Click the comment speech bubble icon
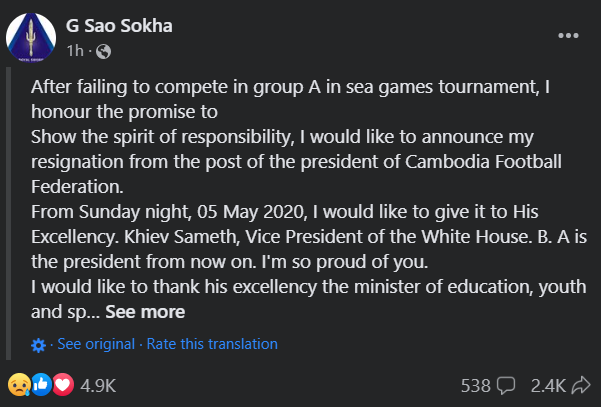This screenshot has height=407, width=601. (506, 385)
